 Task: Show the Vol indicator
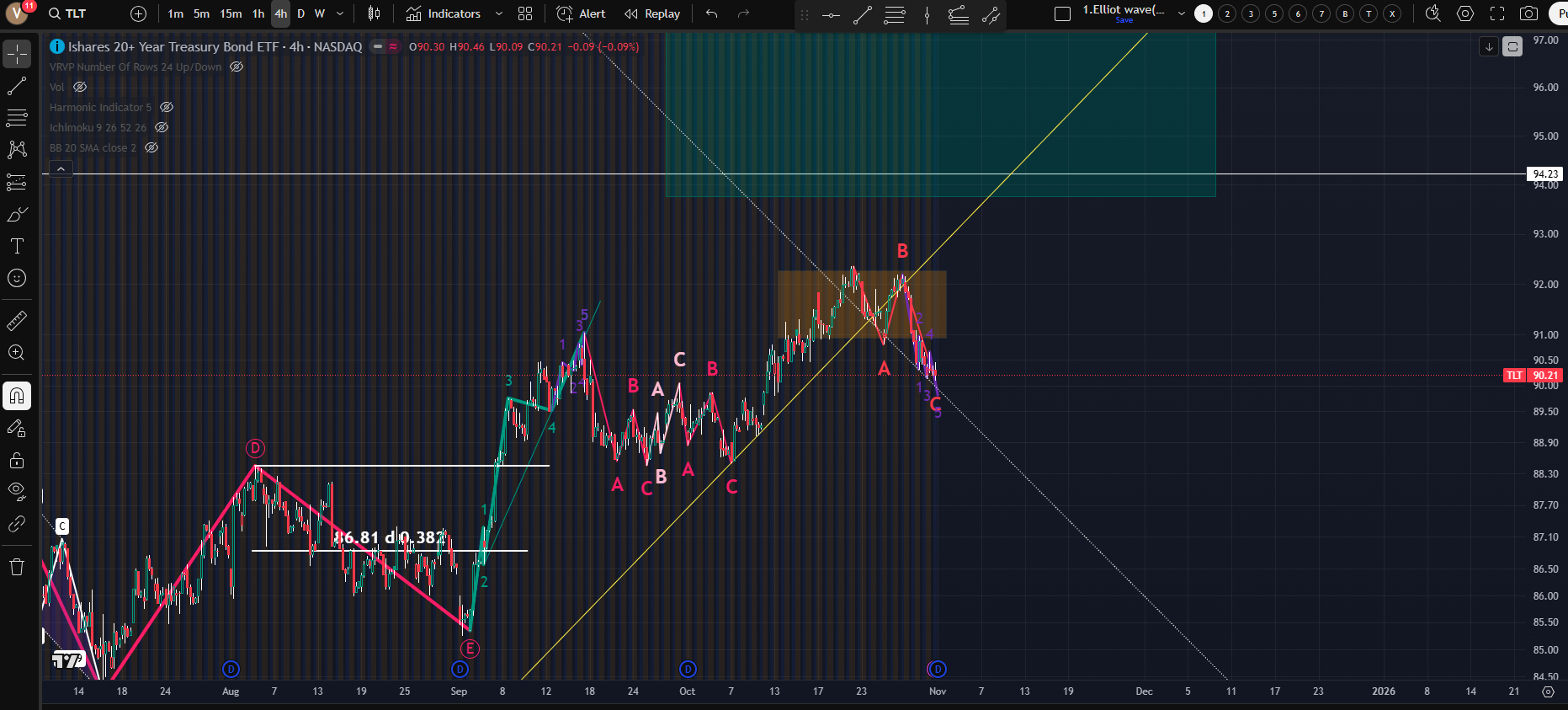click(80, 87)
